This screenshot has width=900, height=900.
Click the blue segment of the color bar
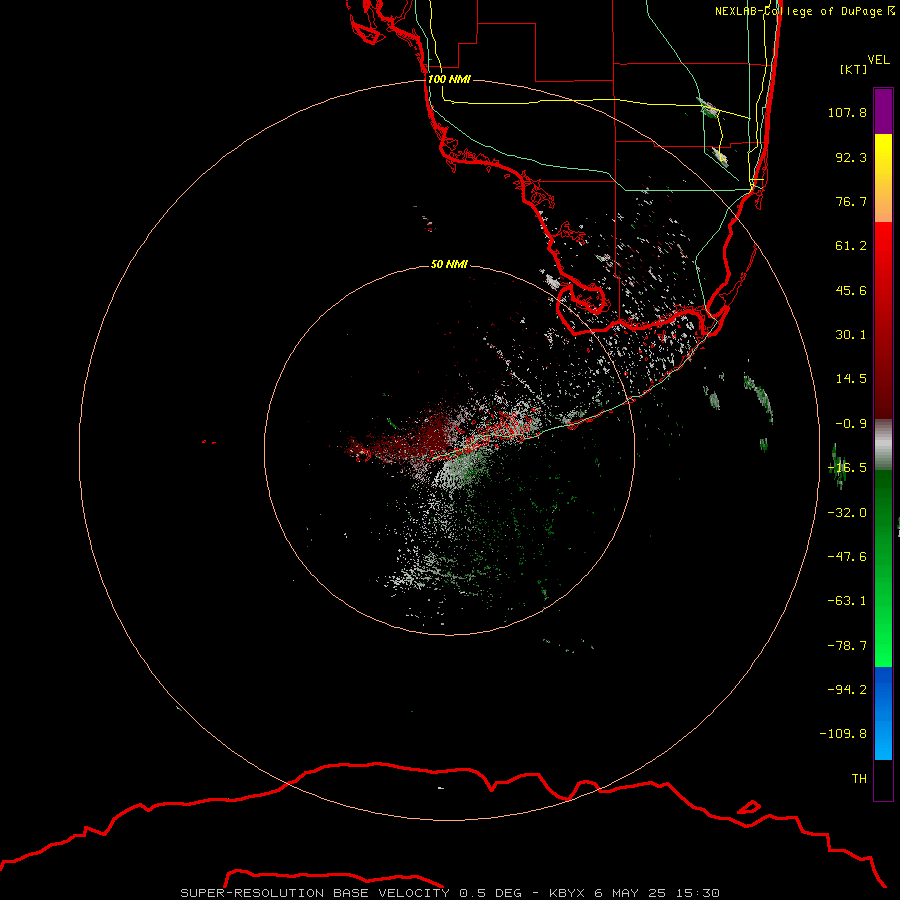(883, 713)
